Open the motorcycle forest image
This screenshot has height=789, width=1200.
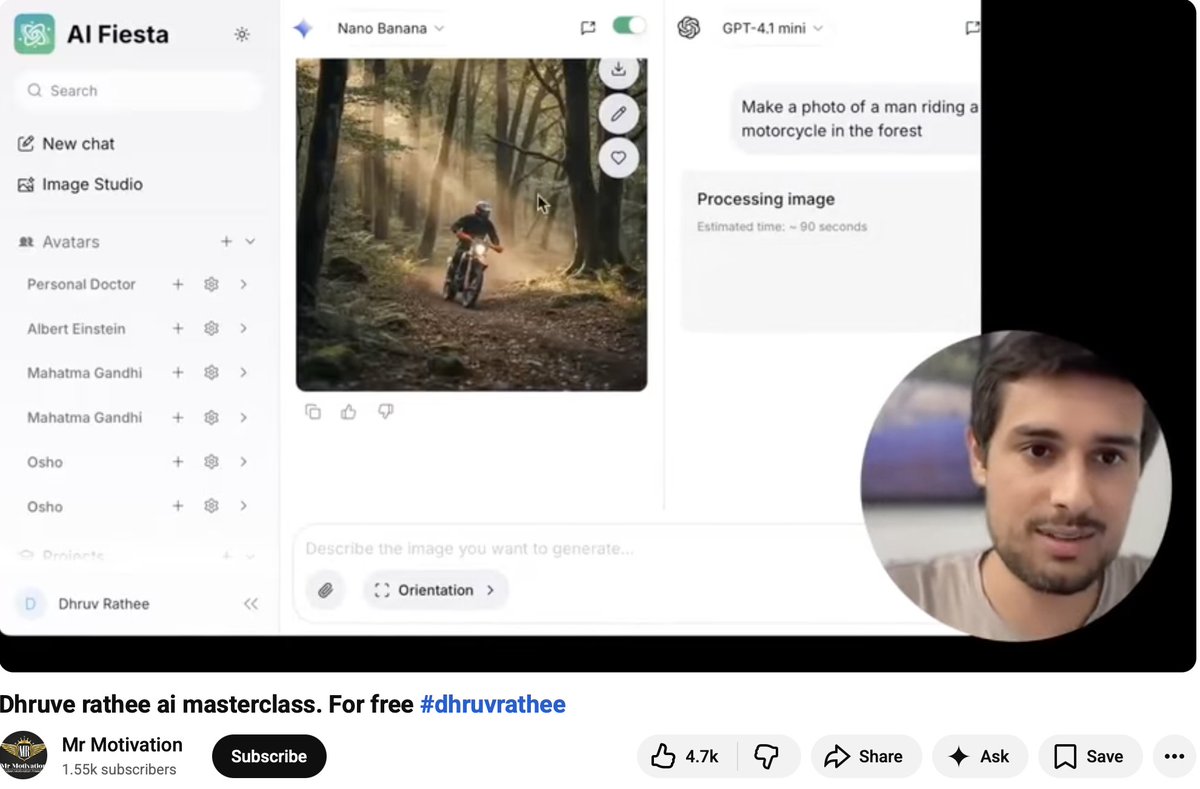[x=471, y=224]
